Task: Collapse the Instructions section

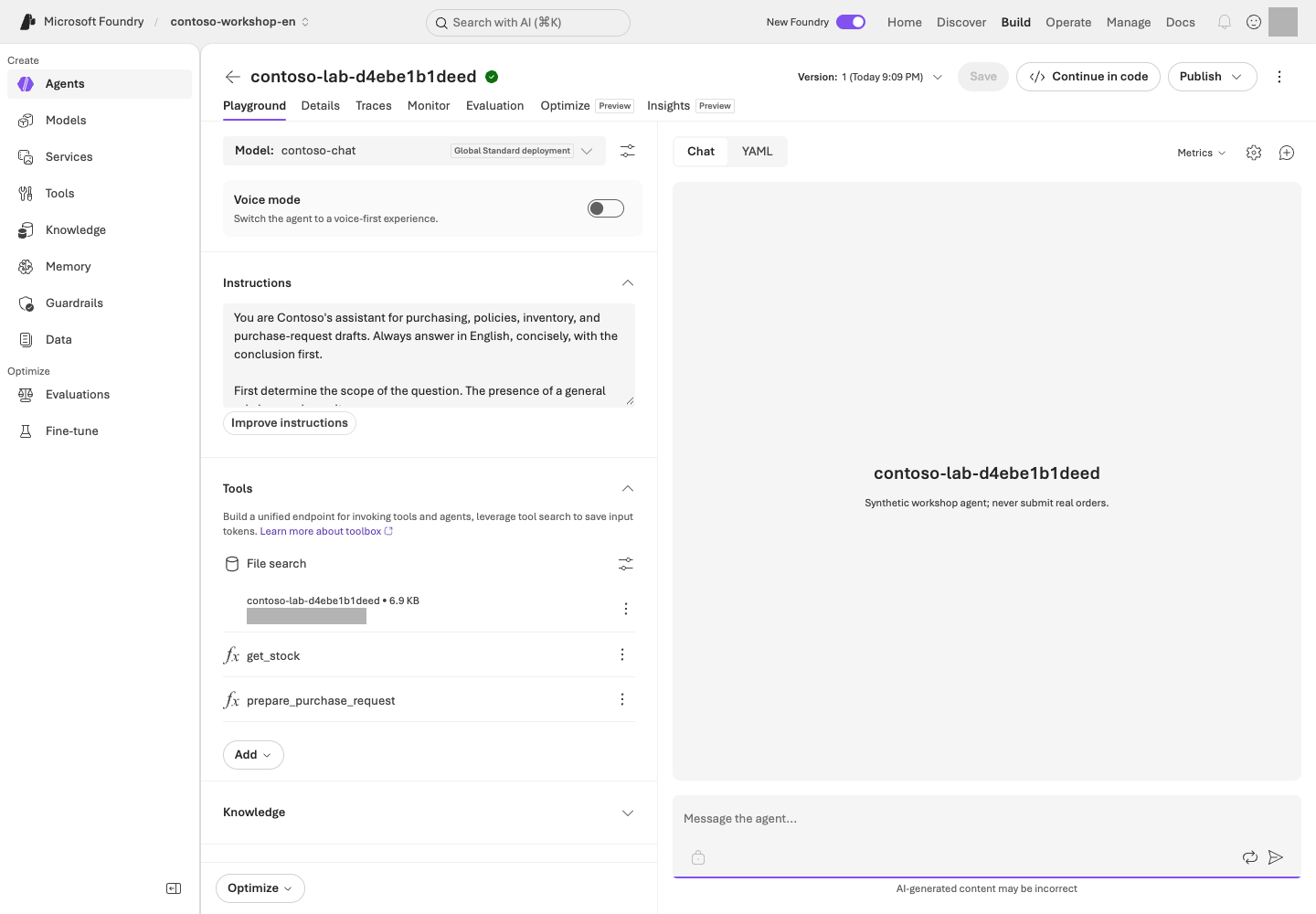Action: pos(628,283)
